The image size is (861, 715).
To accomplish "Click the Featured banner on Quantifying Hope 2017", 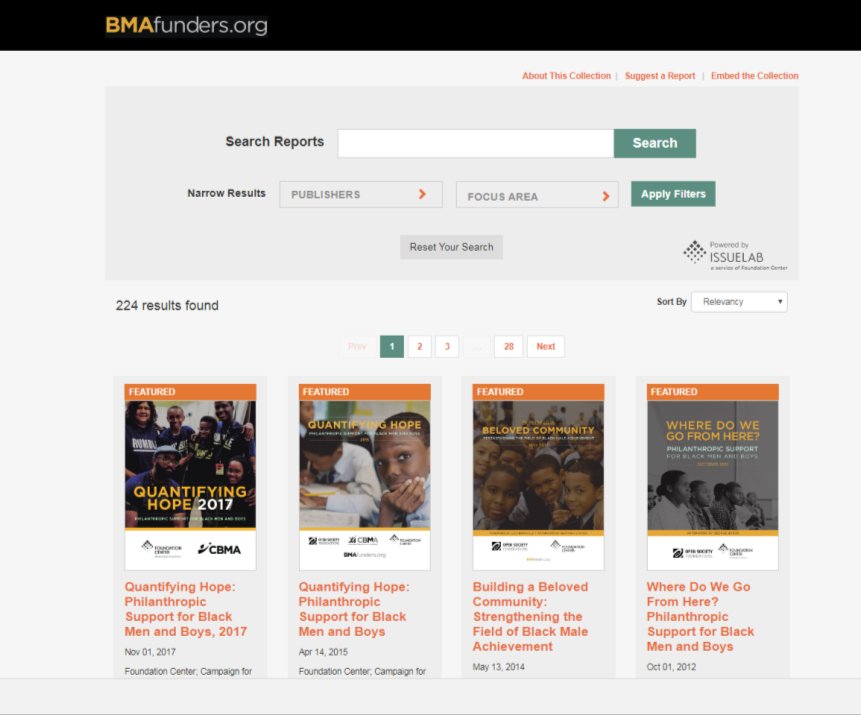I will click(190, 392).
